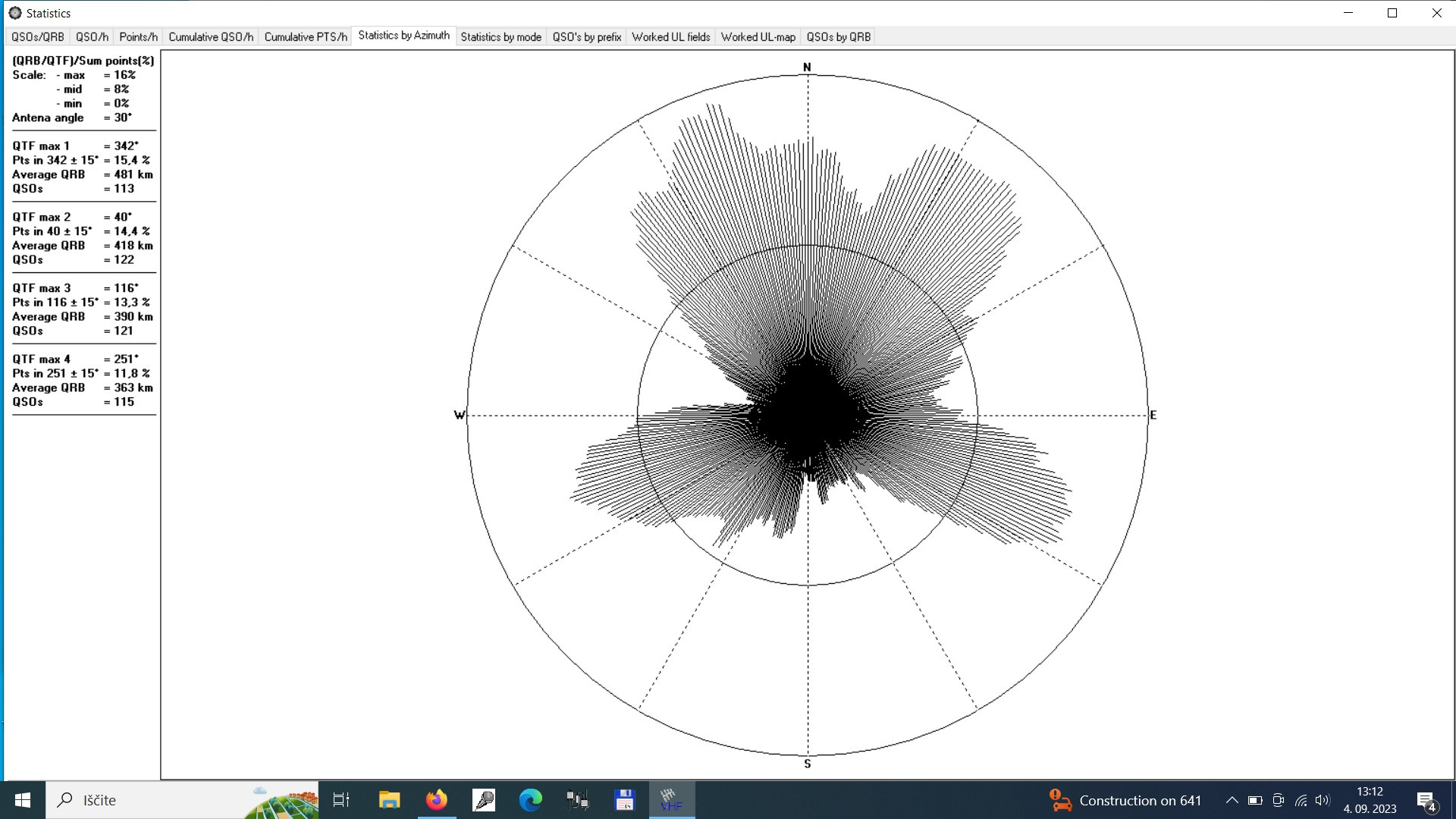Open the QSO/h tab
The height and width of the screenshot is (819, 1456).
pyautogui.click(x=92, y=36)
